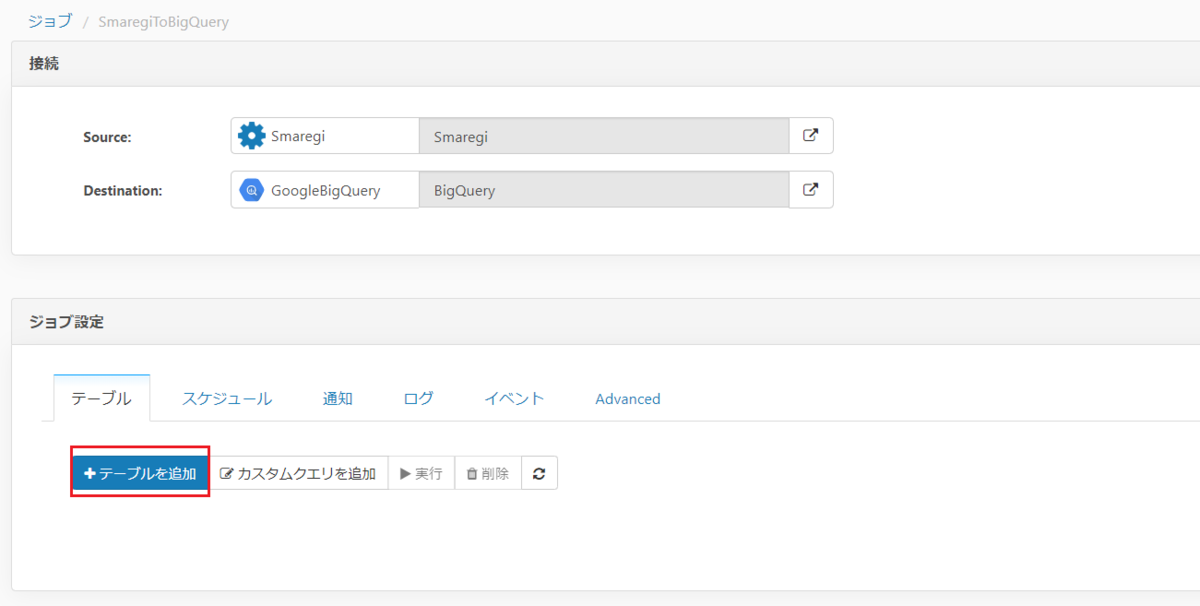Open the Smaregi source connection external link icon

pos(811,136)
